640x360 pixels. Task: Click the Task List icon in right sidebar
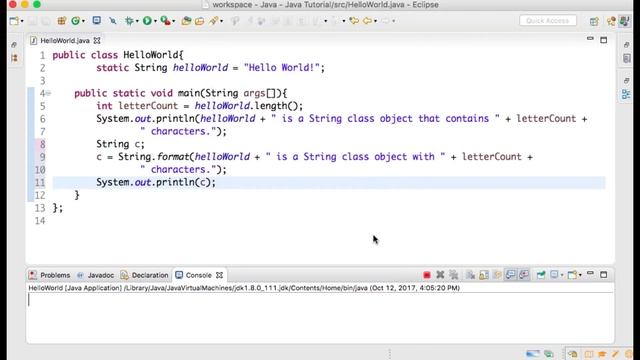[627, 59]
